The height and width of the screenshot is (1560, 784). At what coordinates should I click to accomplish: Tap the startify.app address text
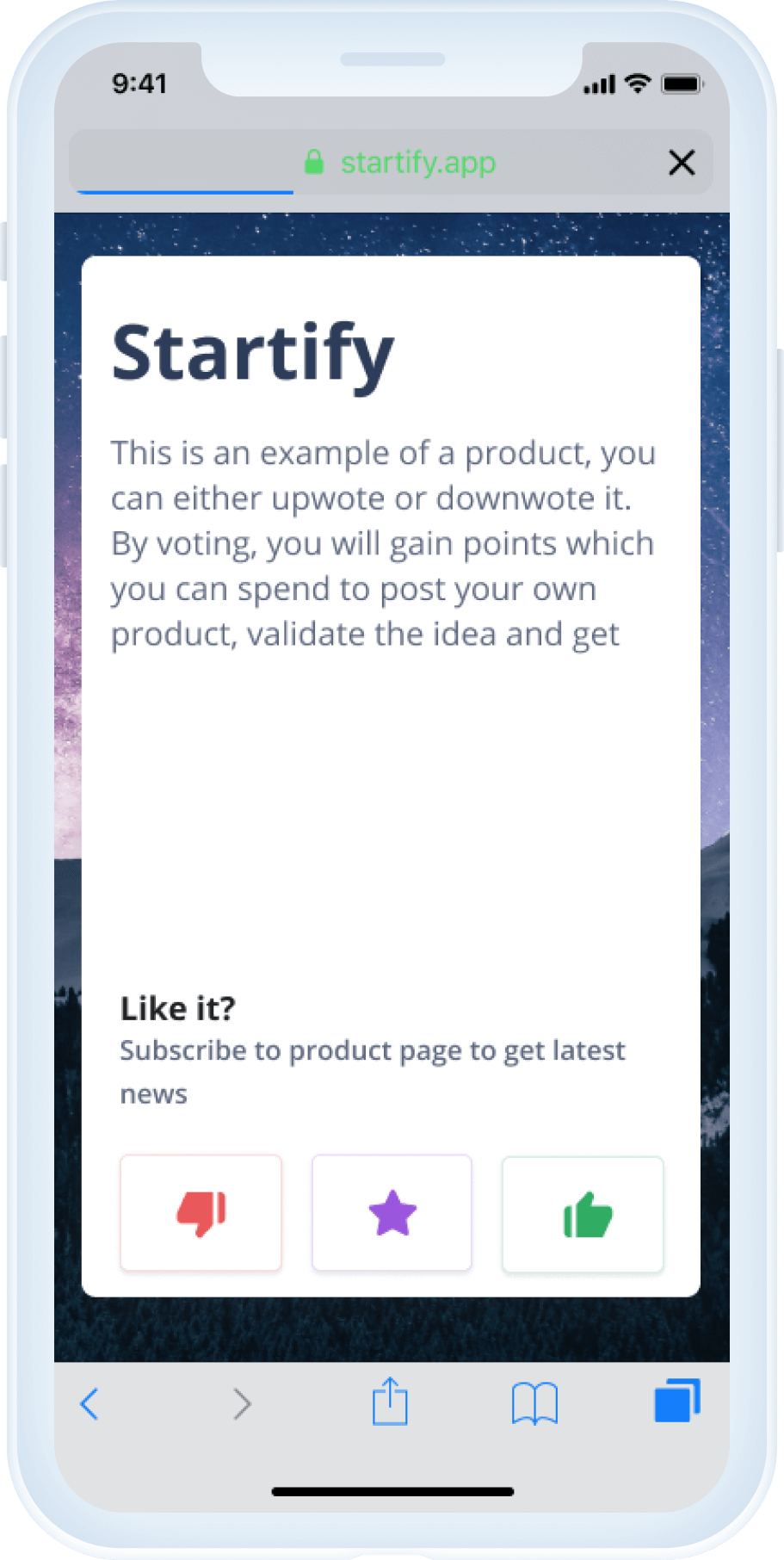(418, 162)
